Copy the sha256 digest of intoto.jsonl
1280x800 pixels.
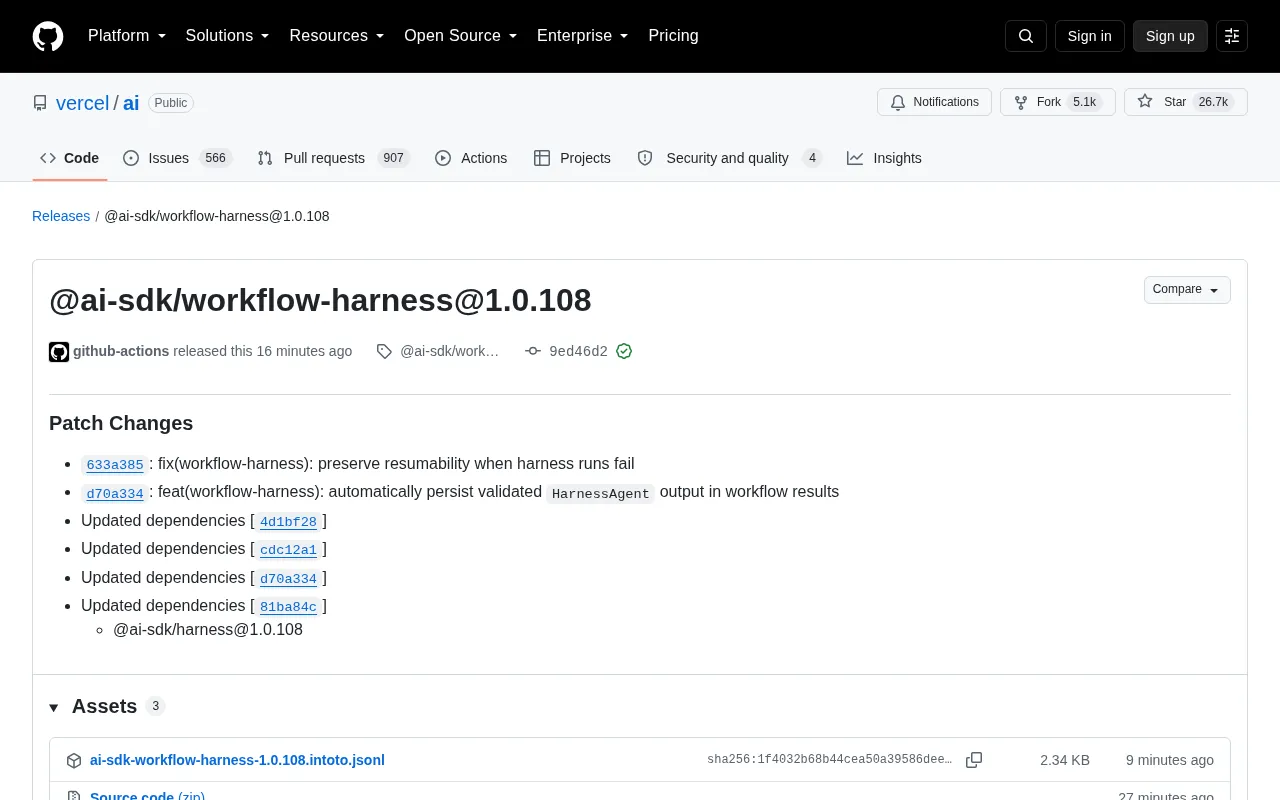(x=974, y=760)
